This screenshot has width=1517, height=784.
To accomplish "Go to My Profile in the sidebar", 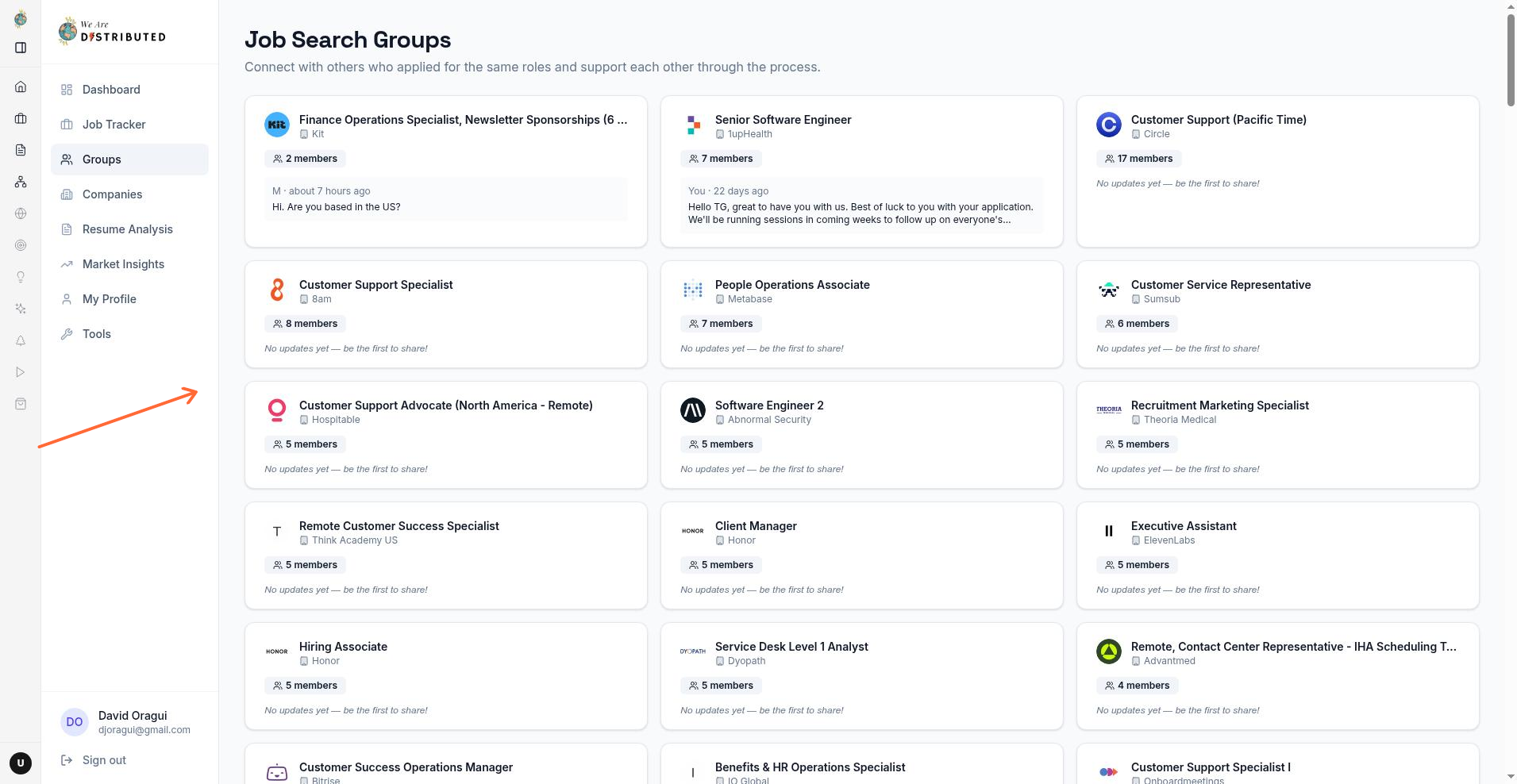I will tap(129, 299).
